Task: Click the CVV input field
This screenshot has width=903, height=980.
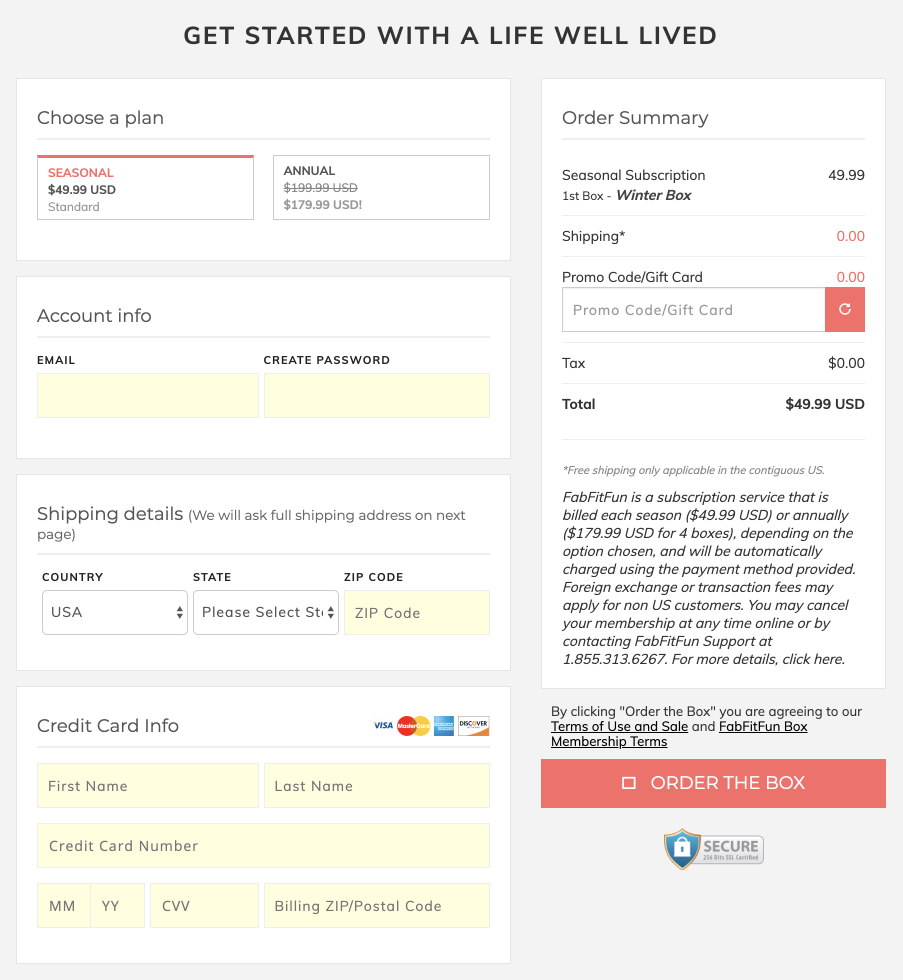Action: (x=203, y=905)
